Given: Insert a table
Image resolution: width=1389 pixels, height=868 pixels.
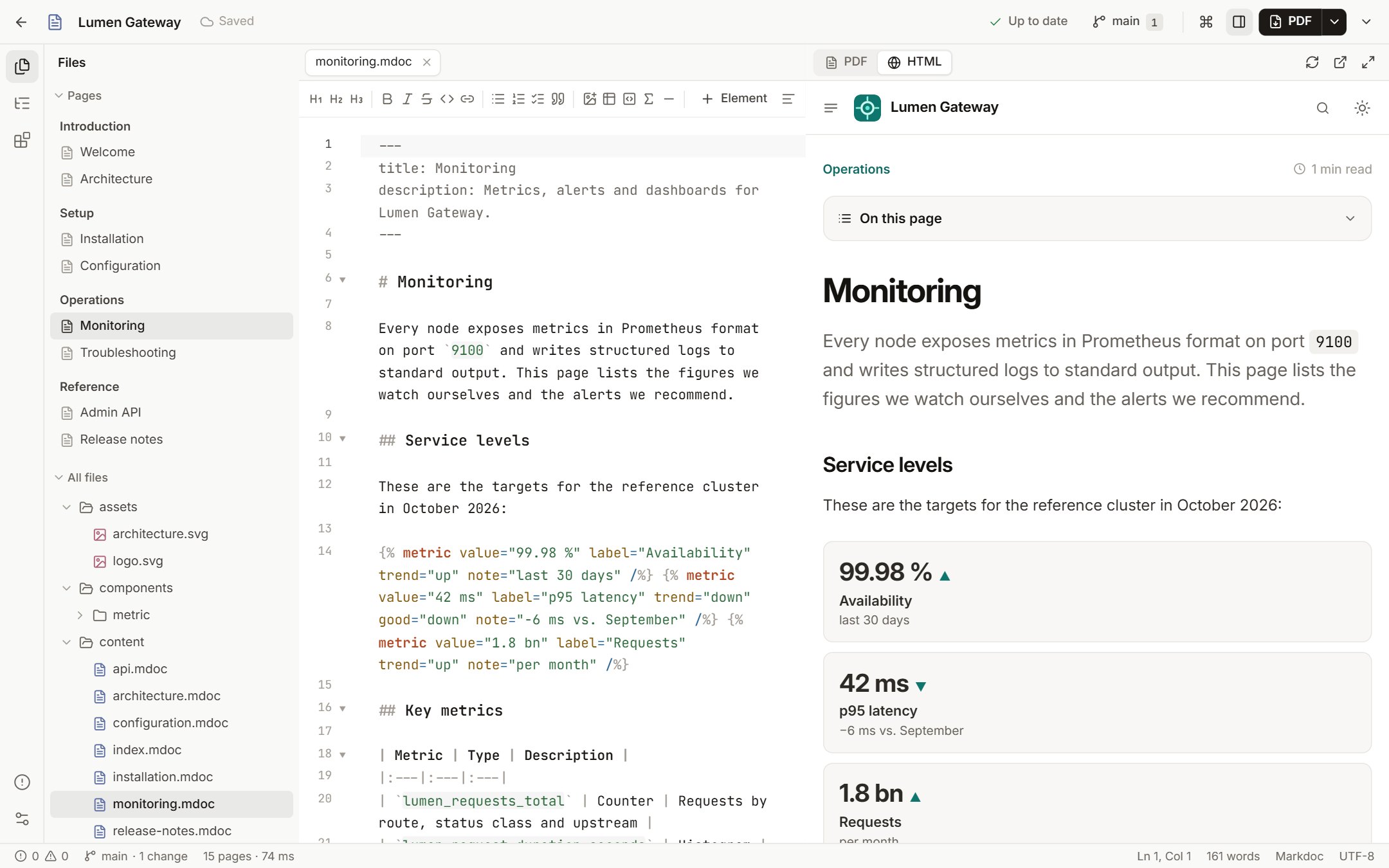Looking at the screenshot, I should (x=609, y=98).
